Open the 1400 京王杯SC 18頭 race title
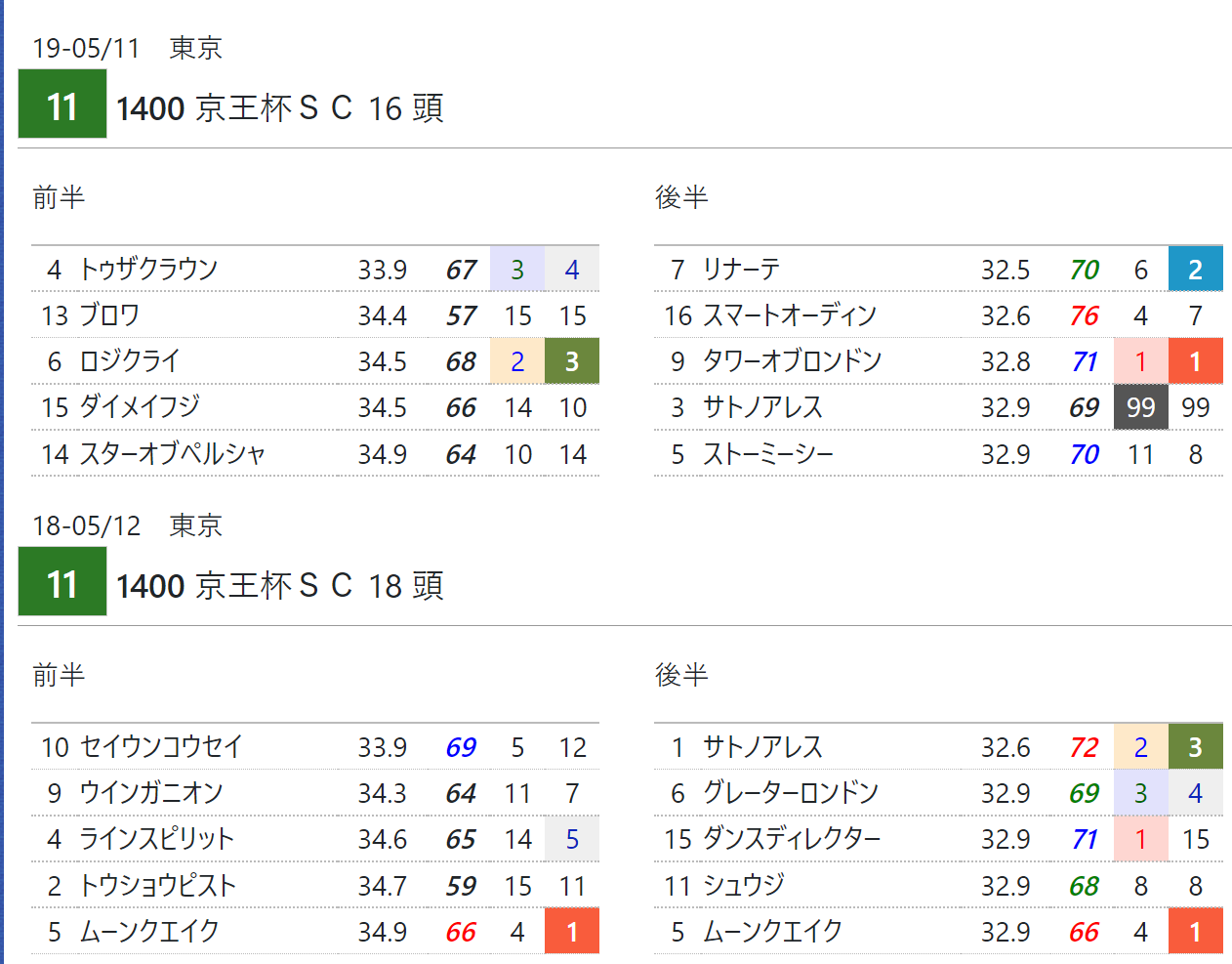 [x=279, y=585]
